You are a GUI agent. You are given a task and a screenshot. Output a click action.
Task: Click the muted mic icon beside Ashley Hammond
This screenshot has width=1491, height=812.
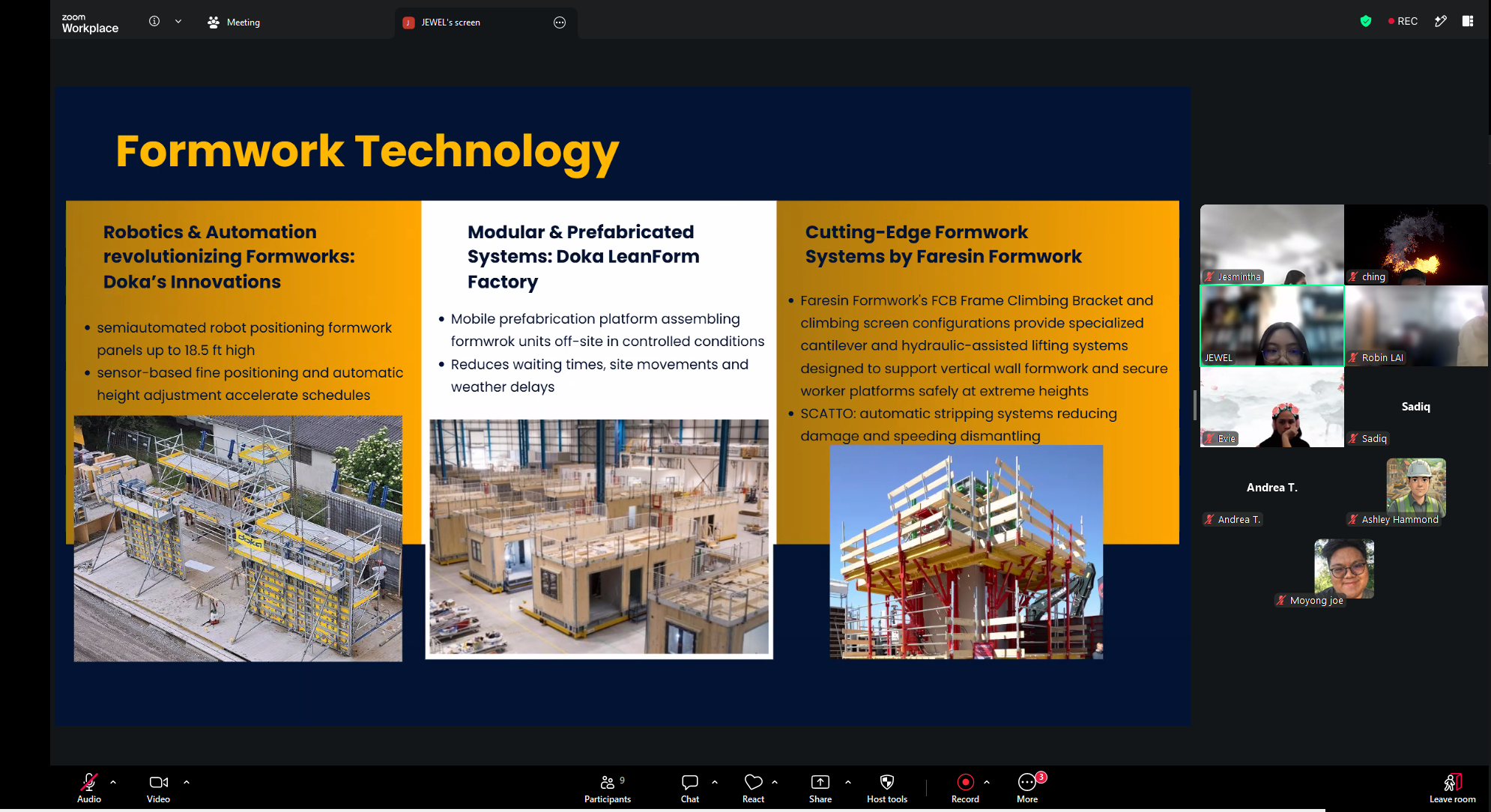coord(1353,519)
